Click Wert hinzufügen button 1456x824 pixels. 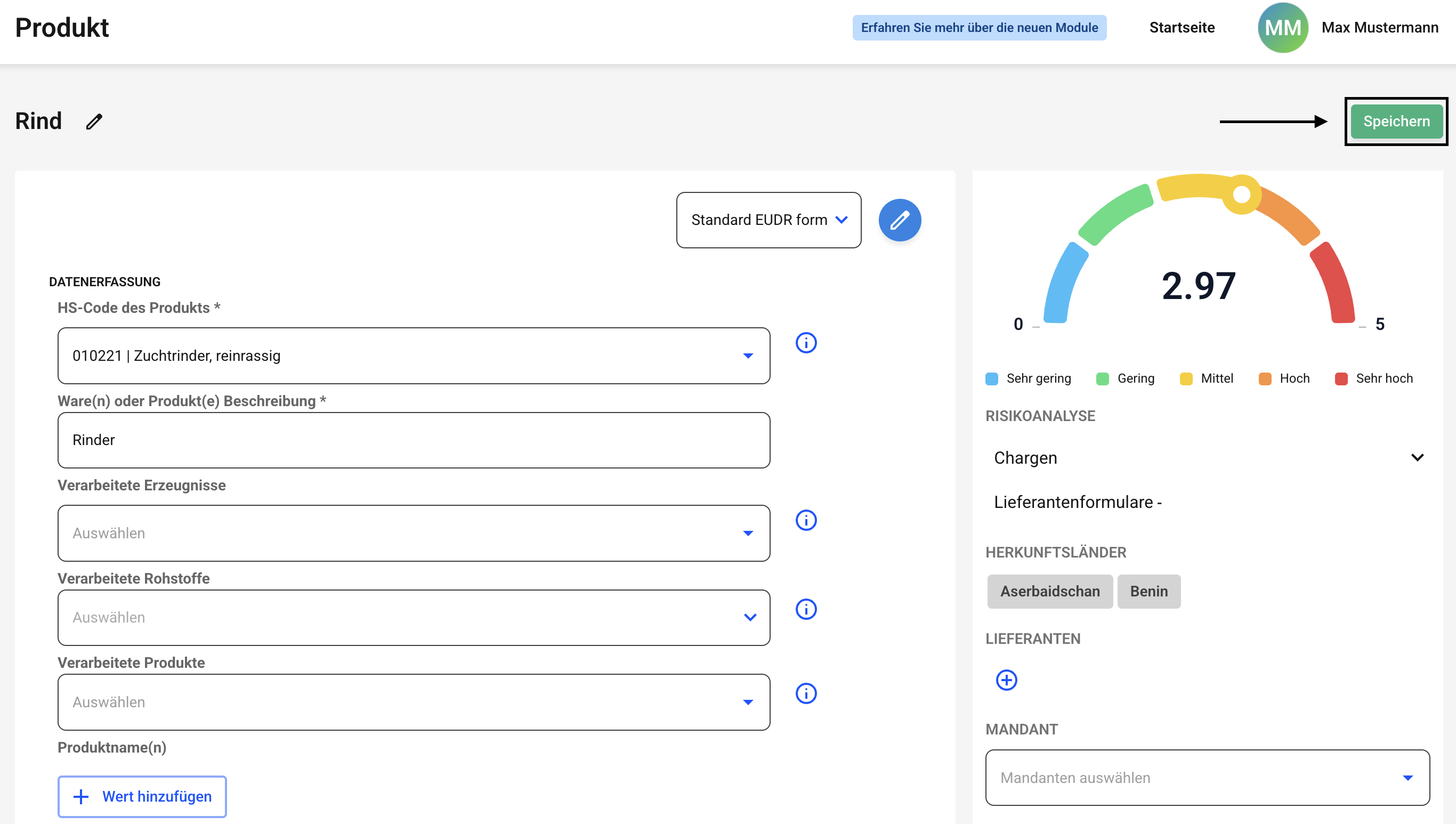point(142,796)
